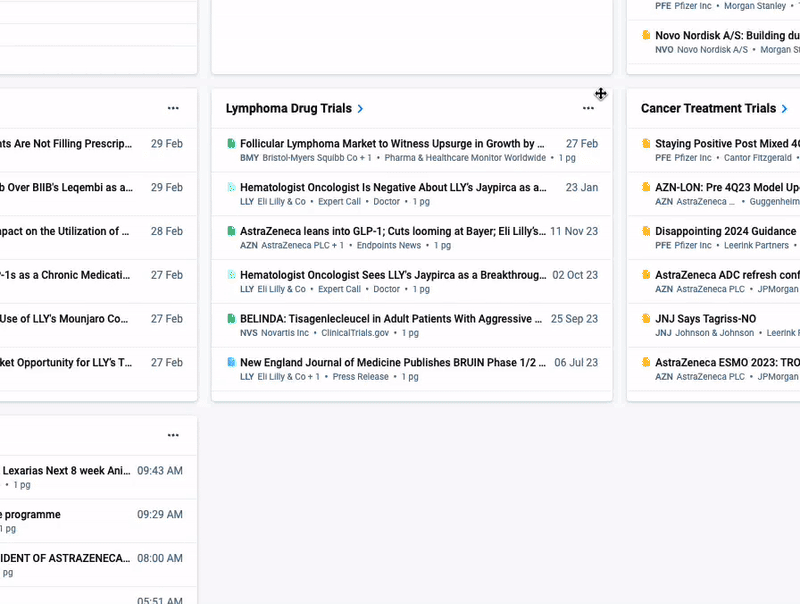The image size is (800, 604).
Task: Open AstraZeneca leans into GLP-1 article
Action: (x=393, y=231)
